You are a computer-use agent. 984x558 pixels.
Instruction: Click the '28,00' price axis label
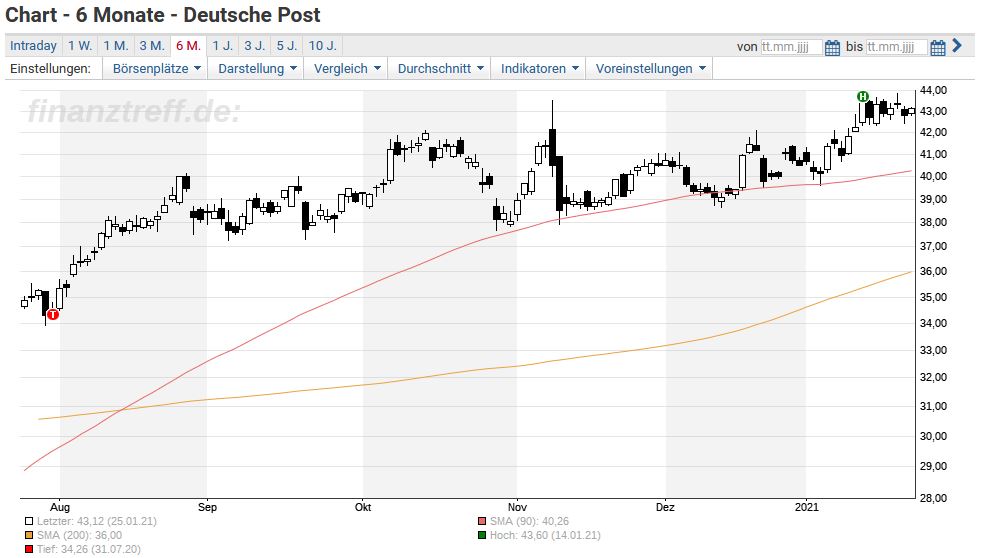[x=933, y=498]
